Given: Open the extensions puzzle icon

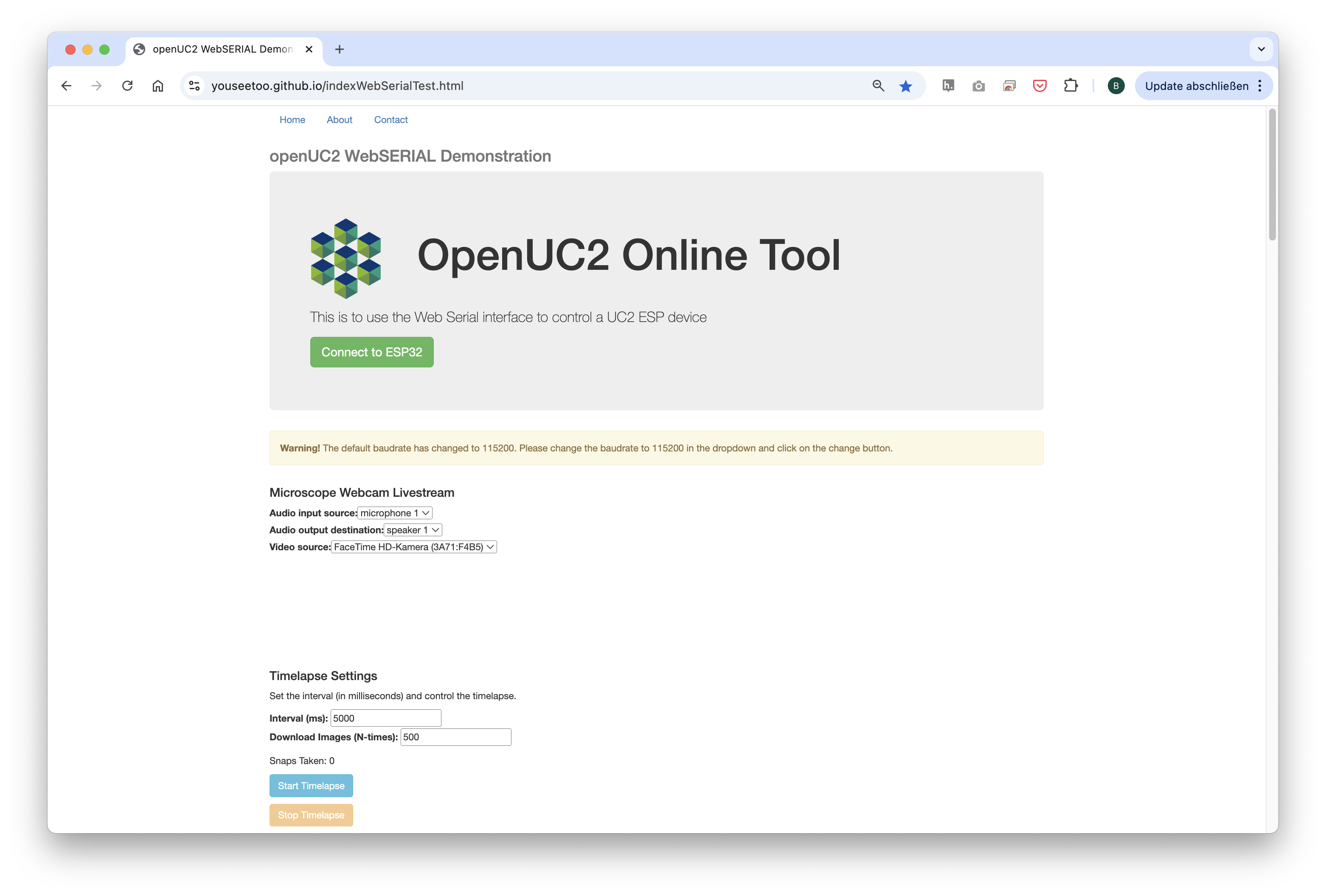Looking at the screenshot, I should (1070, 86).
